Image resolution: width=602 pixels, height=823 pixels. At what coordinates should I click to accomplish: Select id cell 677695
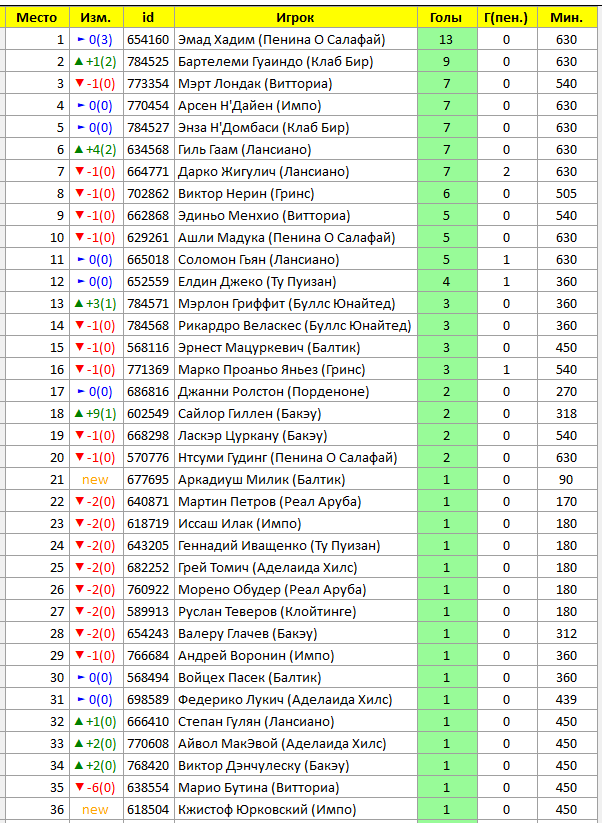coord(149,480)
